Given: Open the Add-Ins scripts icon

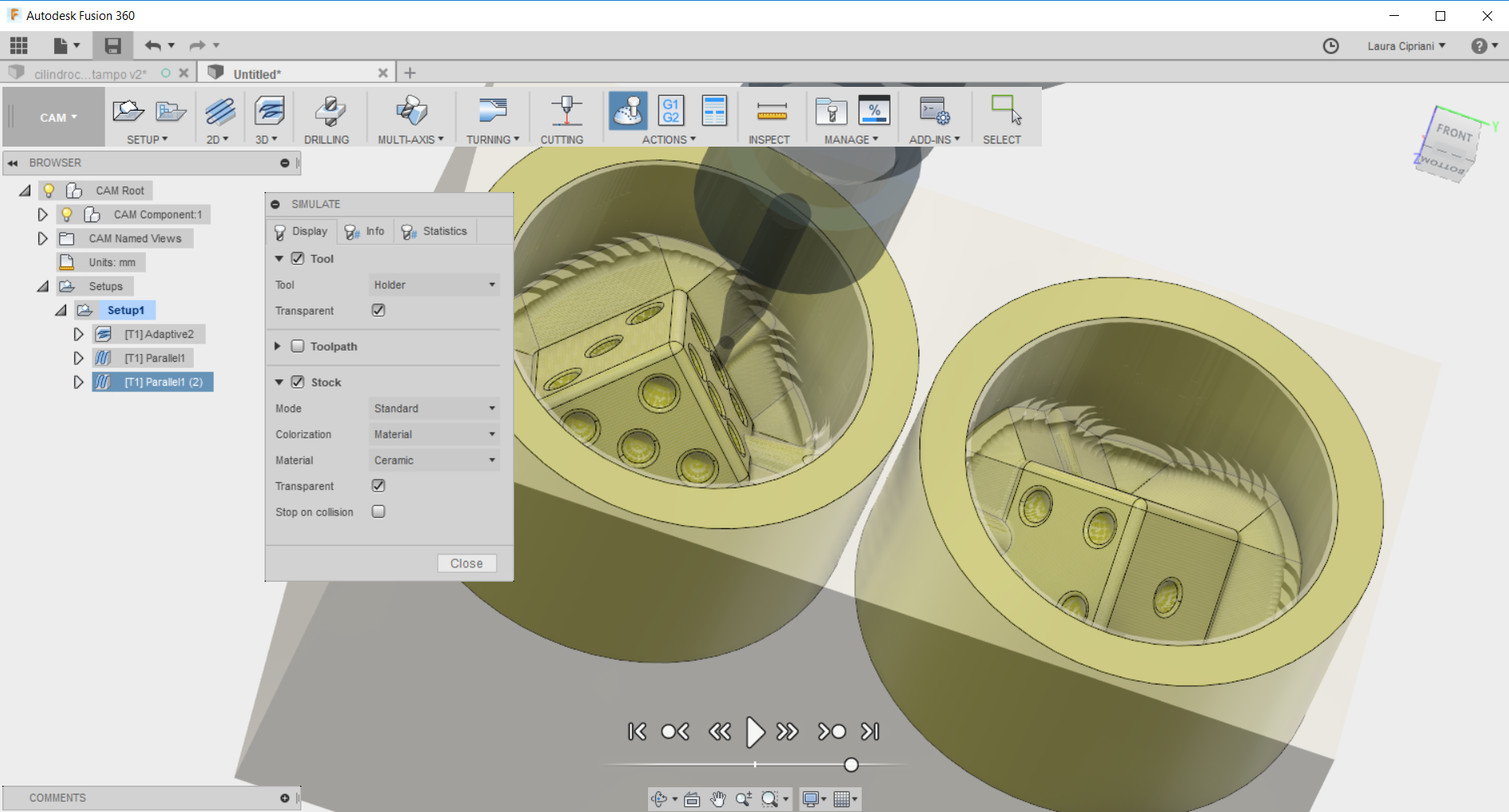Looking at the screenshot, I should click(x=934, y=111).
